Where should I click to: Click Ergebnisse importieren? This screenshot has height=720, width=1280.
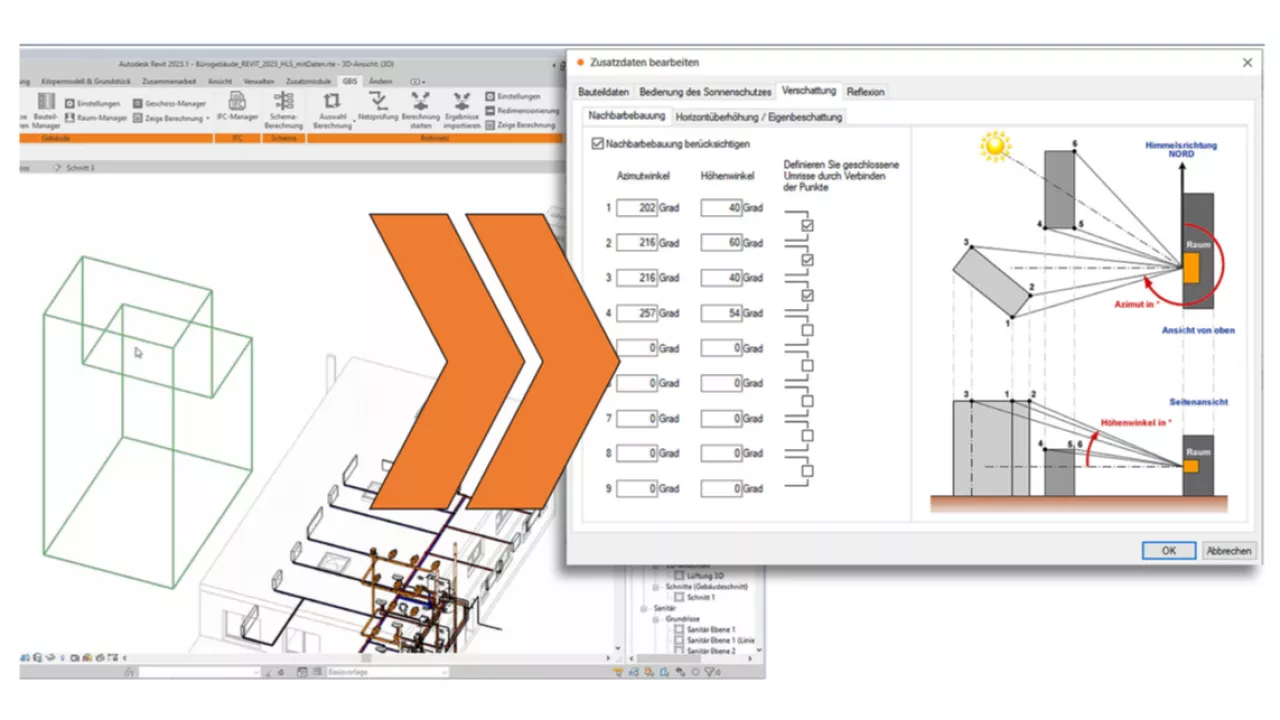[x=461, y=110]
